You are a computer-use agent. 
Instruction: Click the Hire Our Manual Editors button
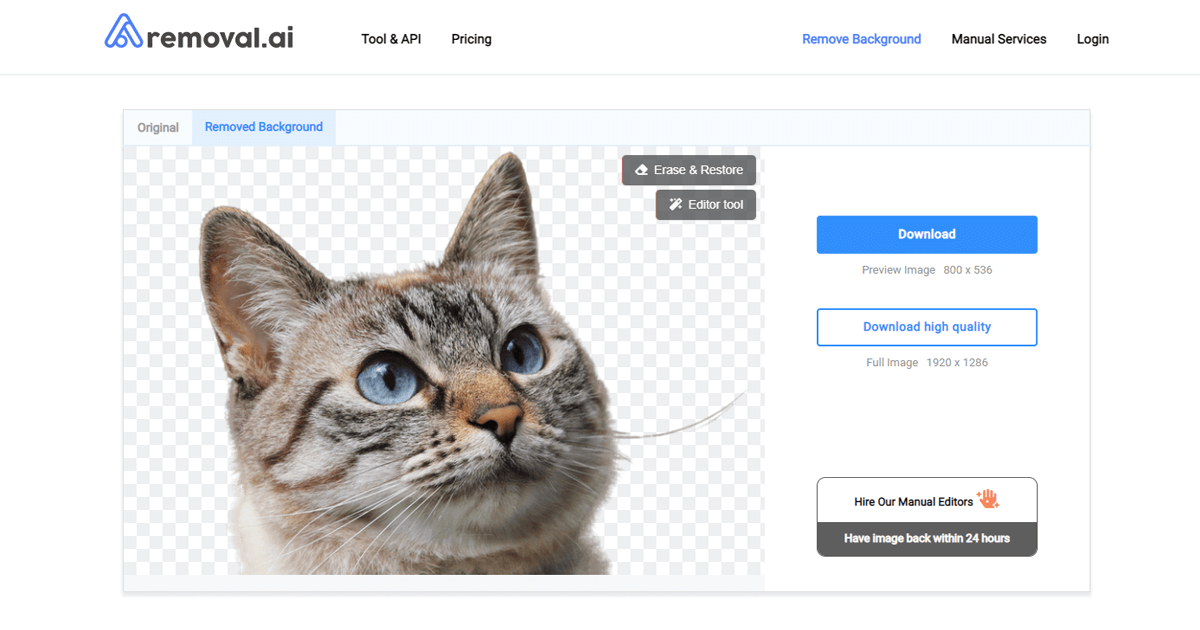click(927, 500)
